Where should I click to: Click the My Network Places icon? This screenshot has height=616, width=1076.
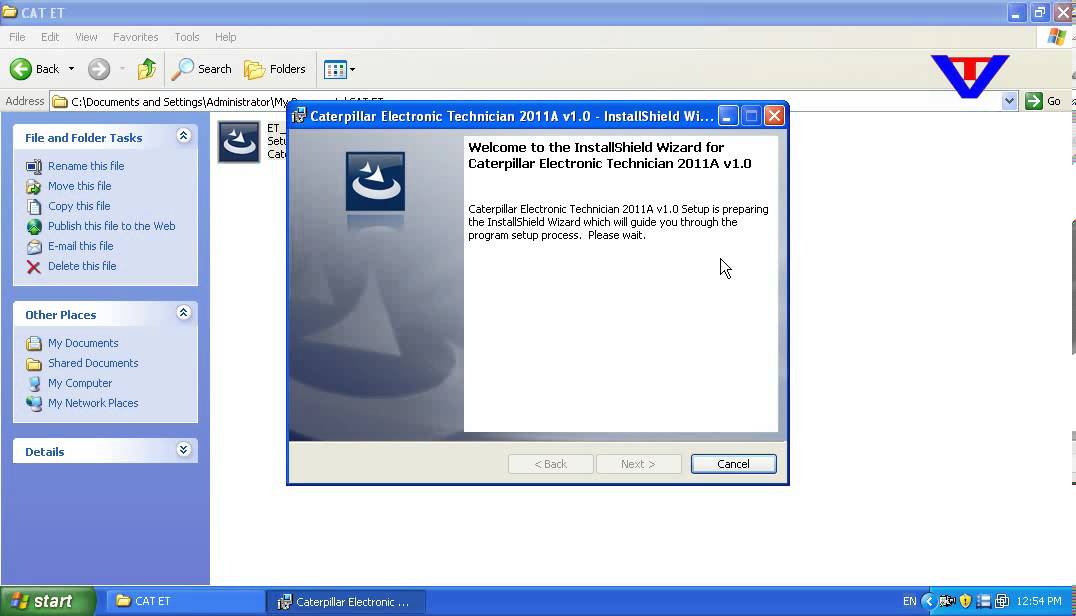coord(34,403)
